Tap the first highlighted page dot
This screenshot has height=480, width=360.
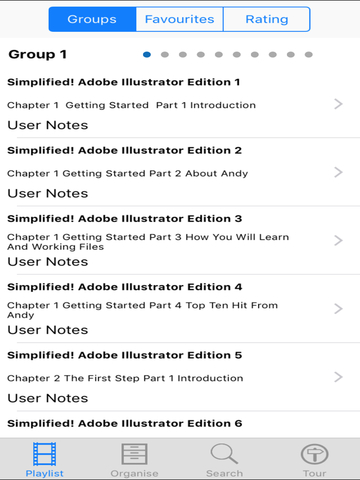point(147,55)
